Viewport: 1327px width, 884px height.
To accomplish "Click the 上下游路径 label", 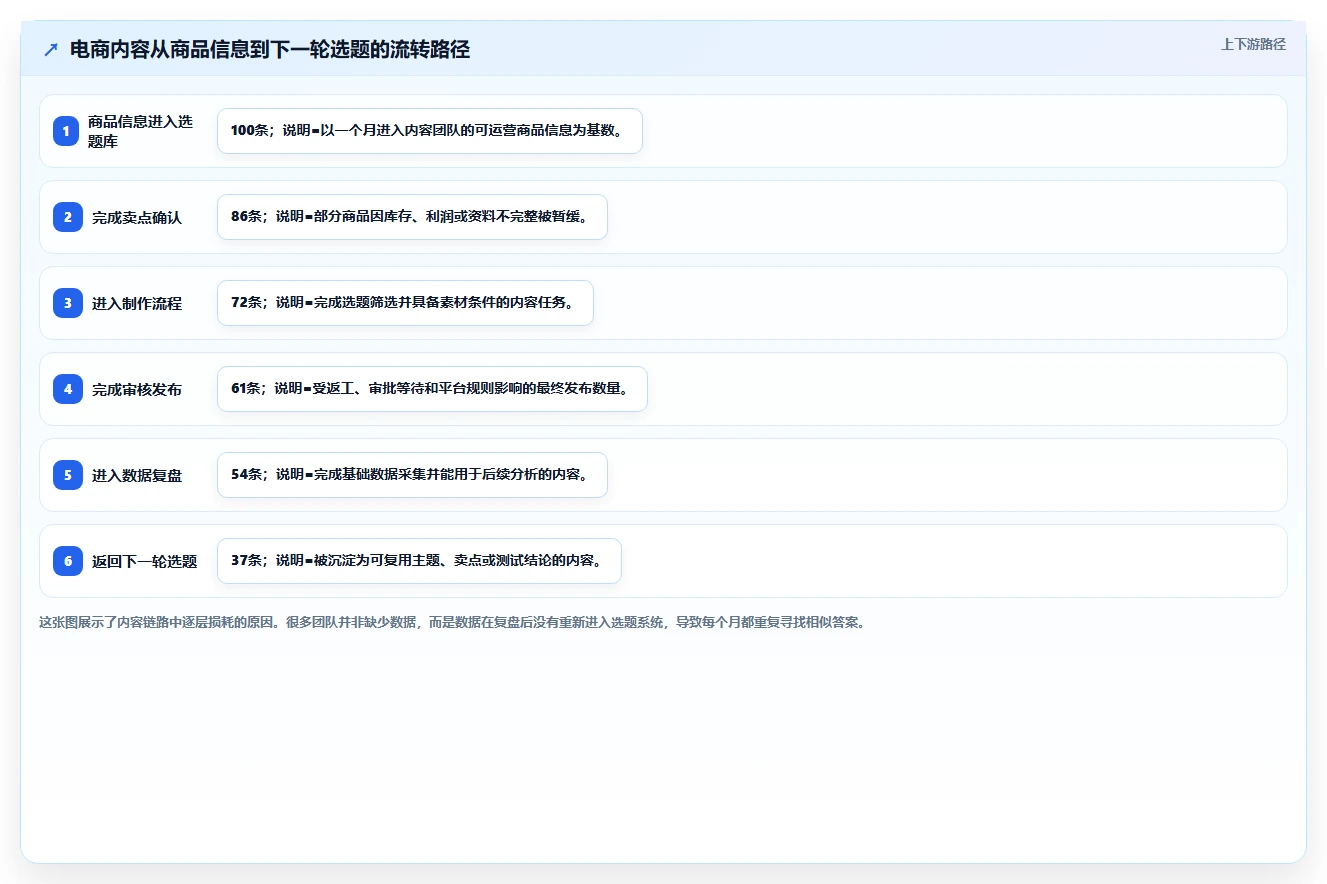I will coord(1253,44).
